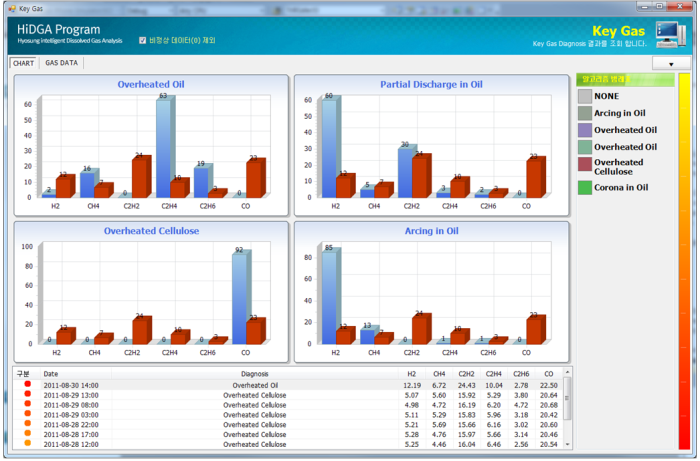The width and height of the screenshot is (700, 461).
Task: Click the green legend panel header
Action: [625, 79]
